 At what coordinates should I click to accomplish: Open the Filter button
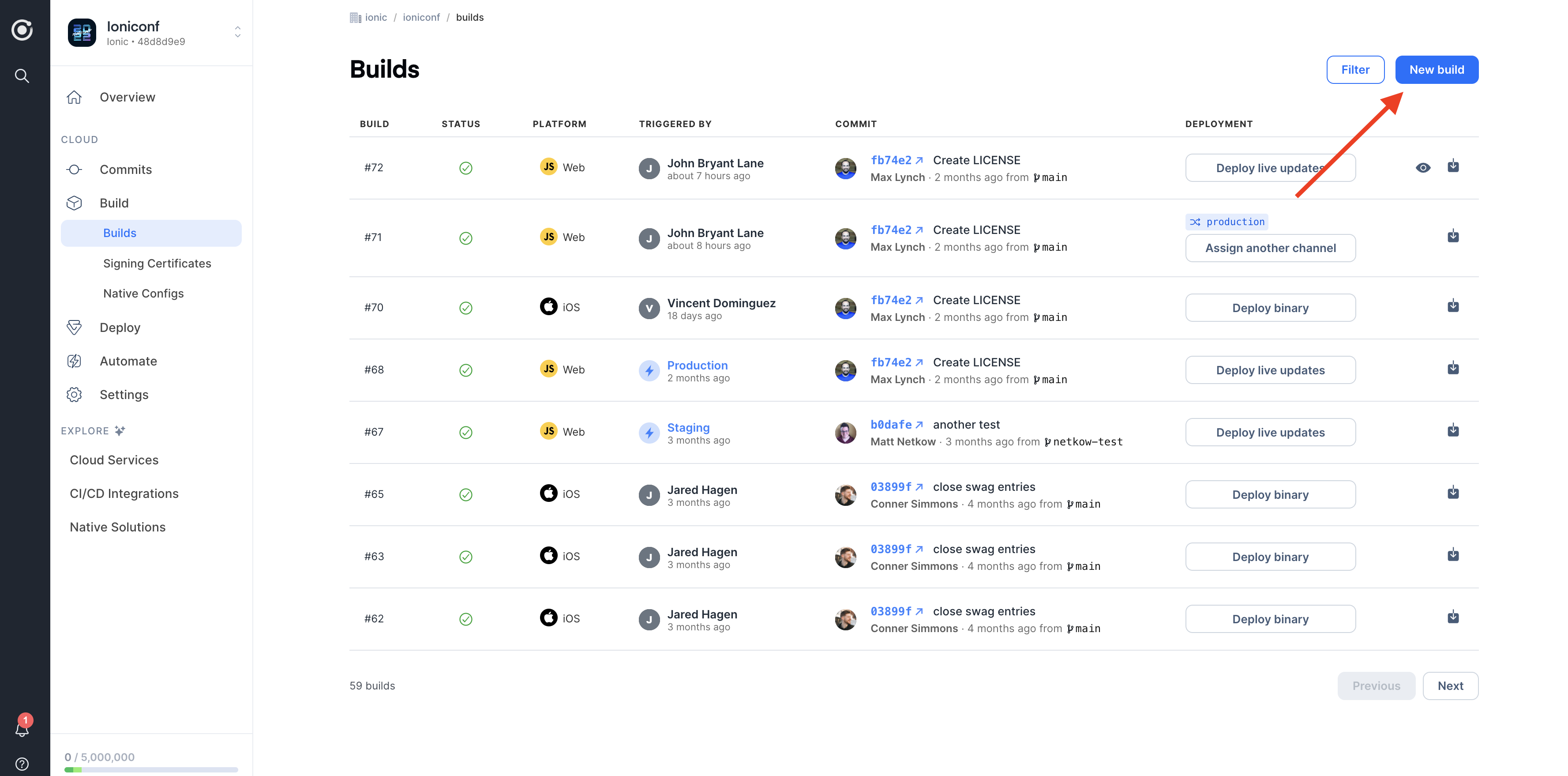tap(1355, 69)
